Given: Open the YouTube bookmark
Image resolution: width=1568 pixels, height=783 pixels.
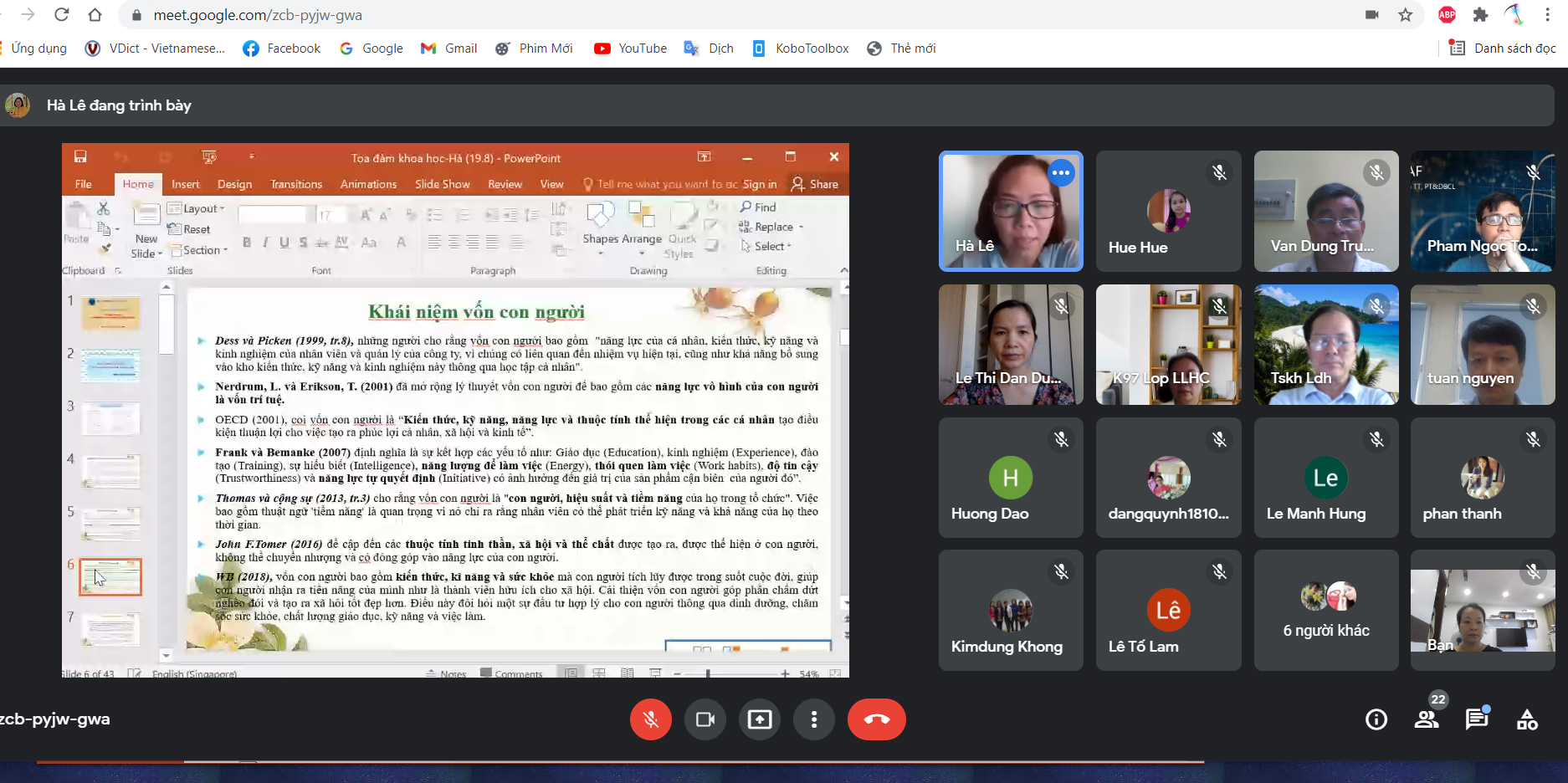Looking at the screenshot, I should (631, 49).
